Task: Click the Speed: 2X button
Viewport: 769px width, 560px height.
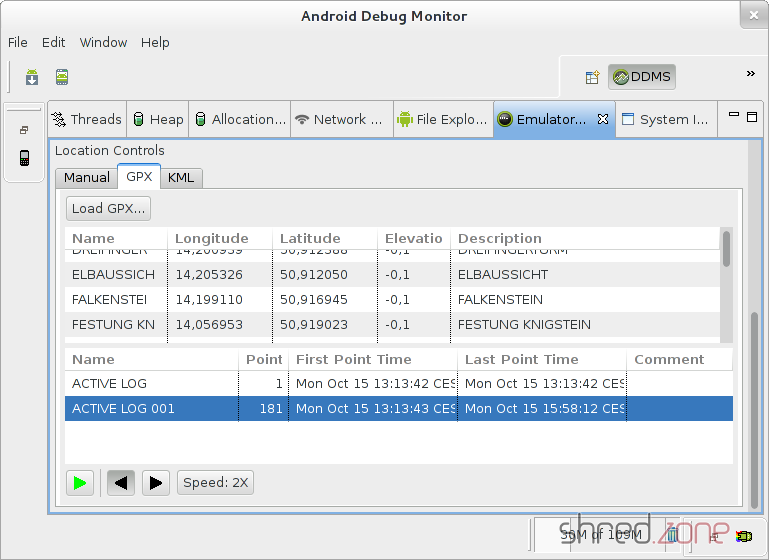Action: pyautogui.click(x=215, y=482)
